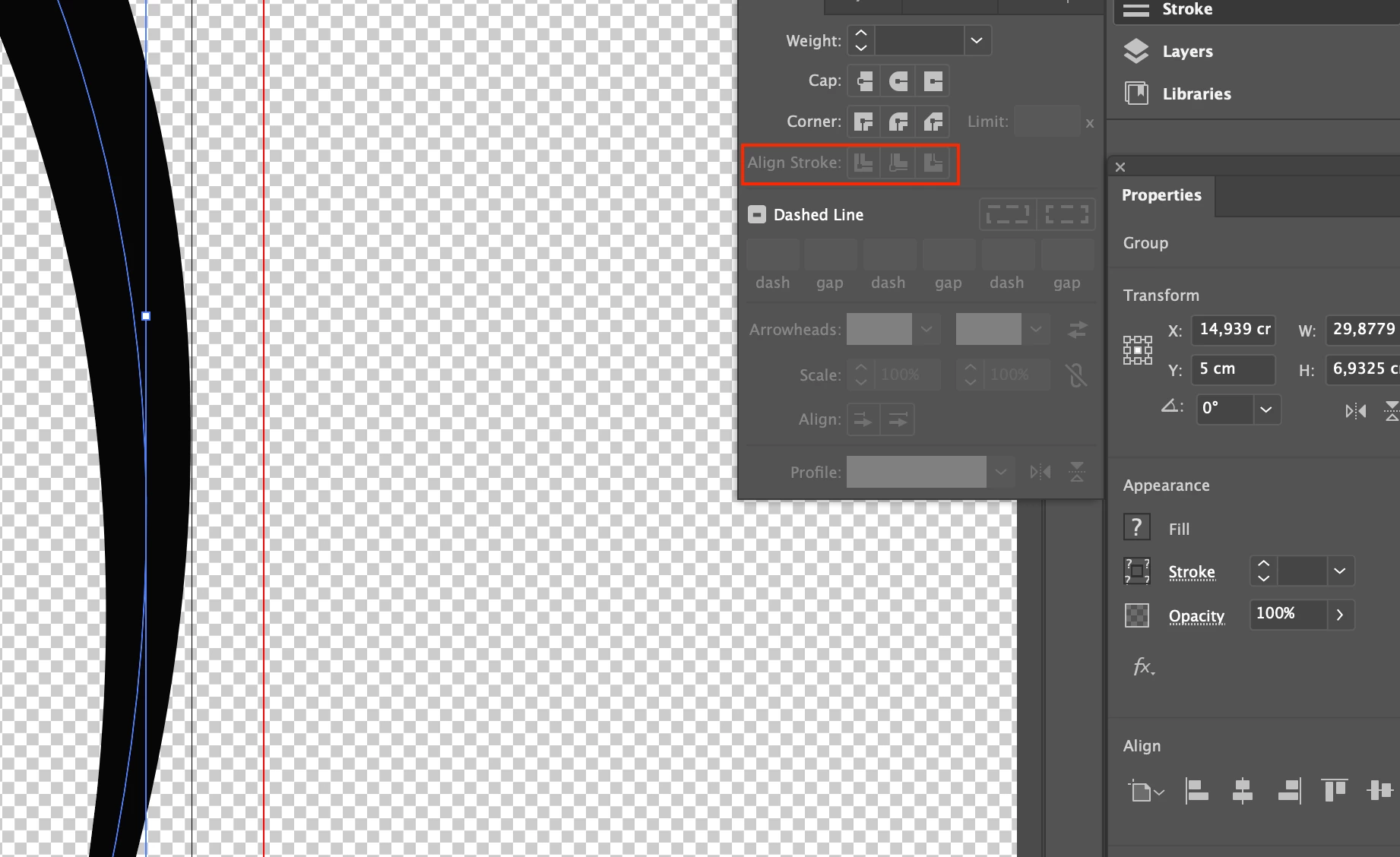Adjust the Weight stepper arrows
Image resolution: width=1400 pixels, height=857 pixels.
(861, 40)
